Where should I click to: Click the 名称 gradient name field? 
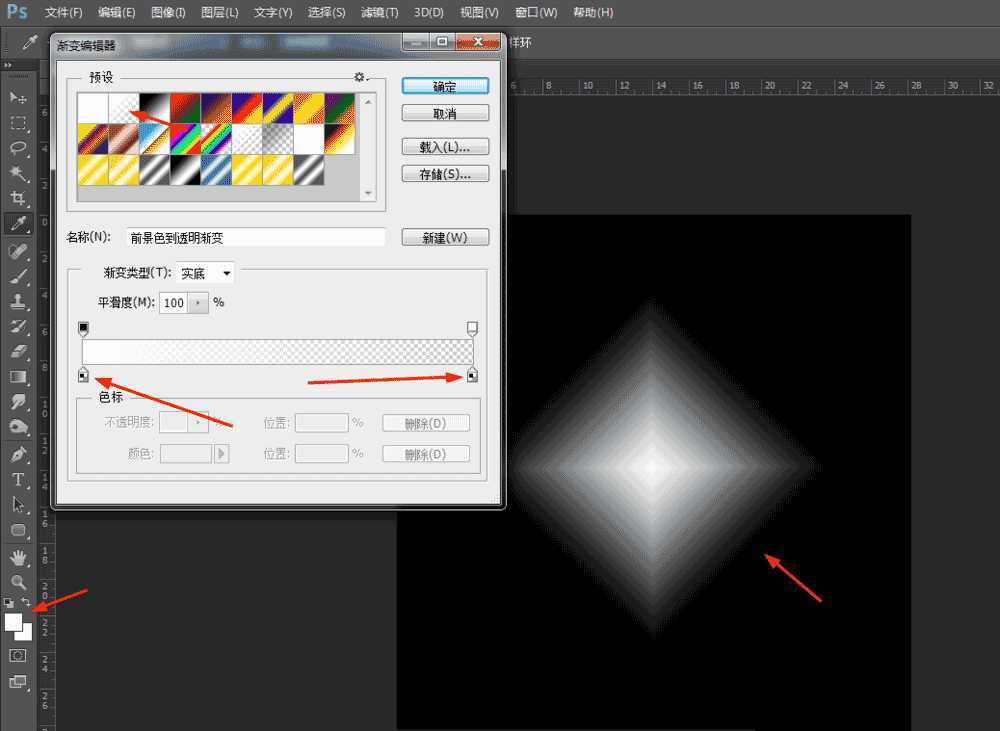pyautogui.click(x=255, y=238)
